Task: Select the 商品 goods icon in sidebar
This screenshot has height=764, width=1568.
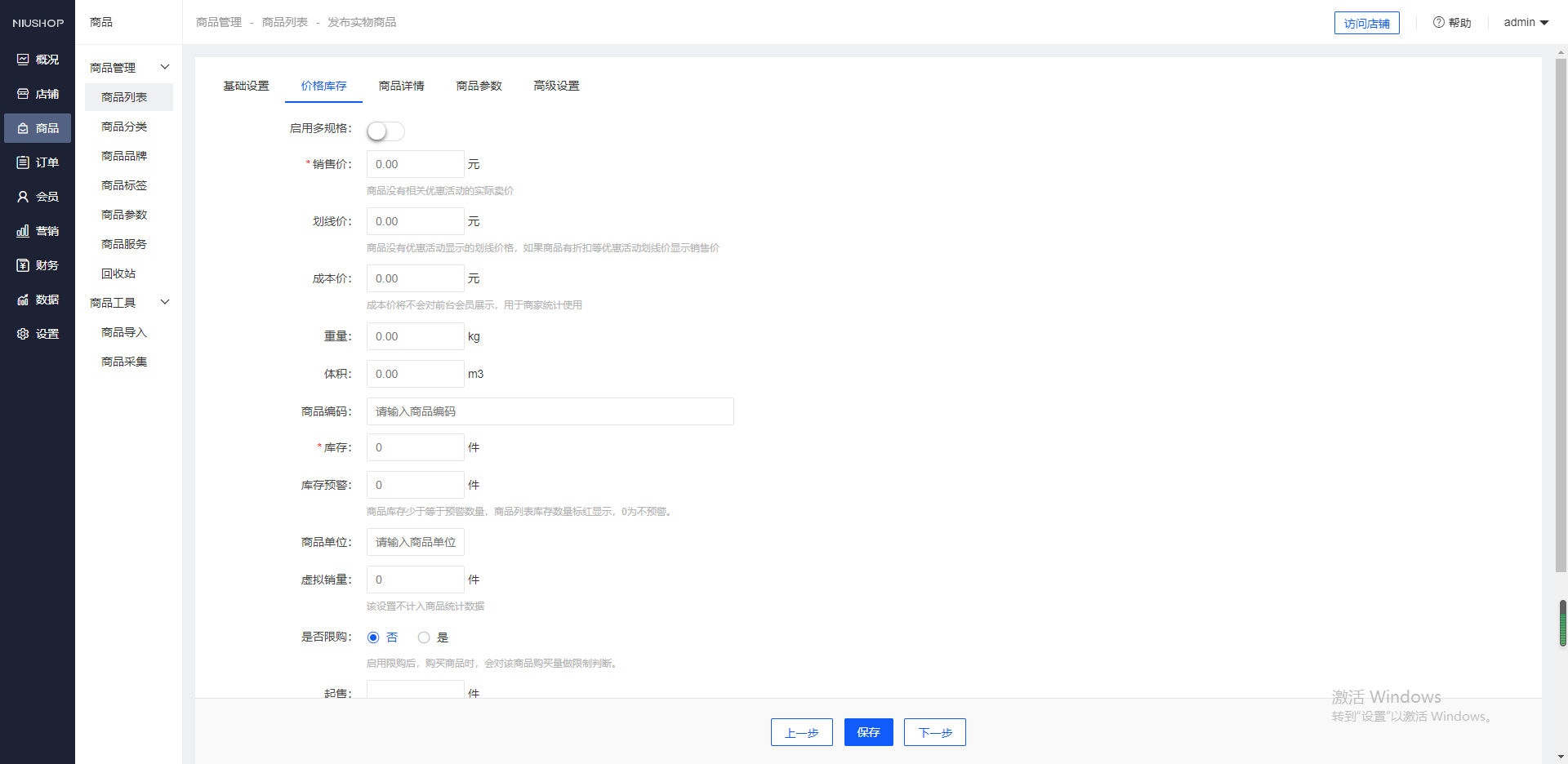Action: pos(23,128)
